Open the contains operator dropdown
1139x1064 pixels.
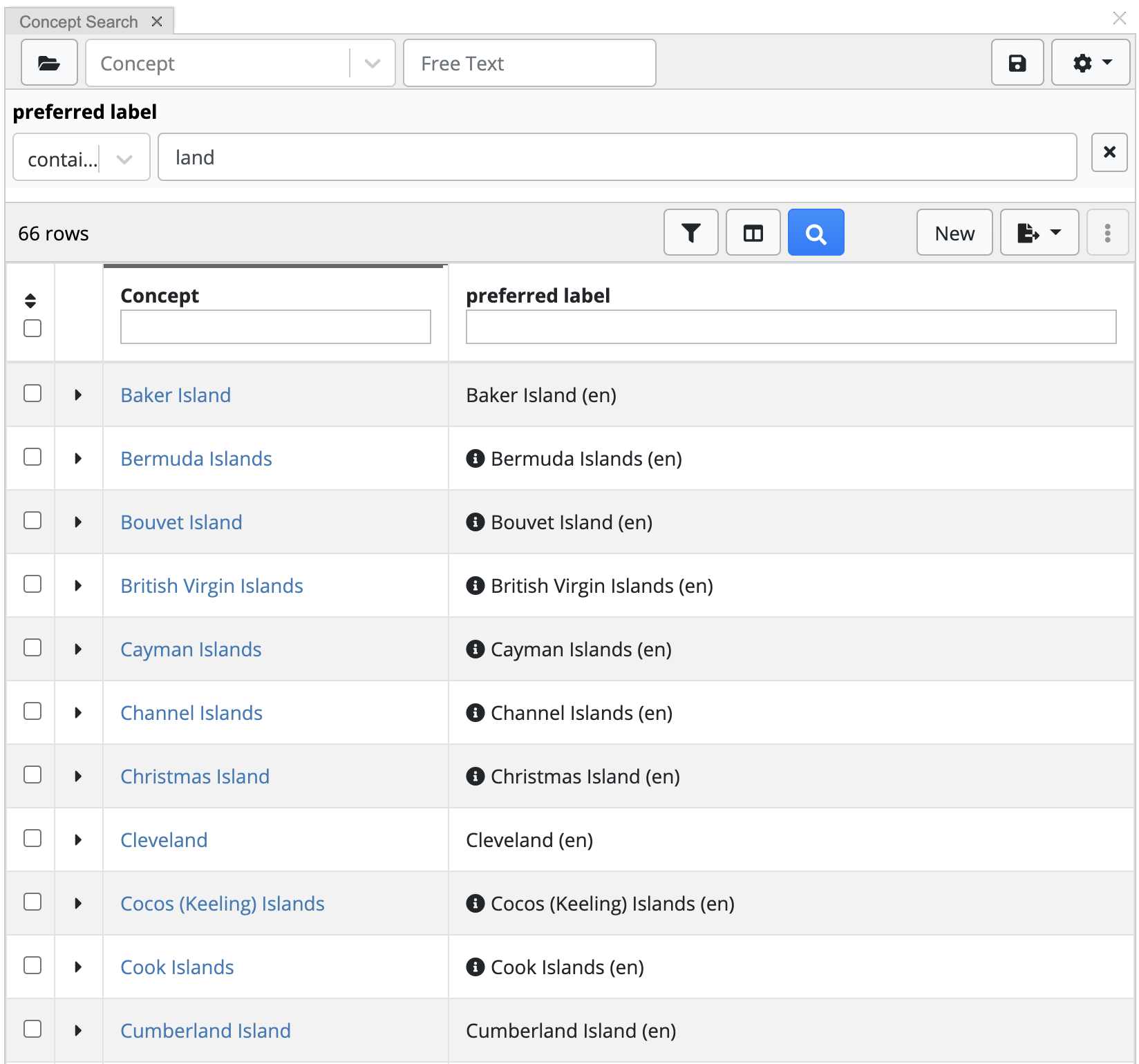point(81,158)
